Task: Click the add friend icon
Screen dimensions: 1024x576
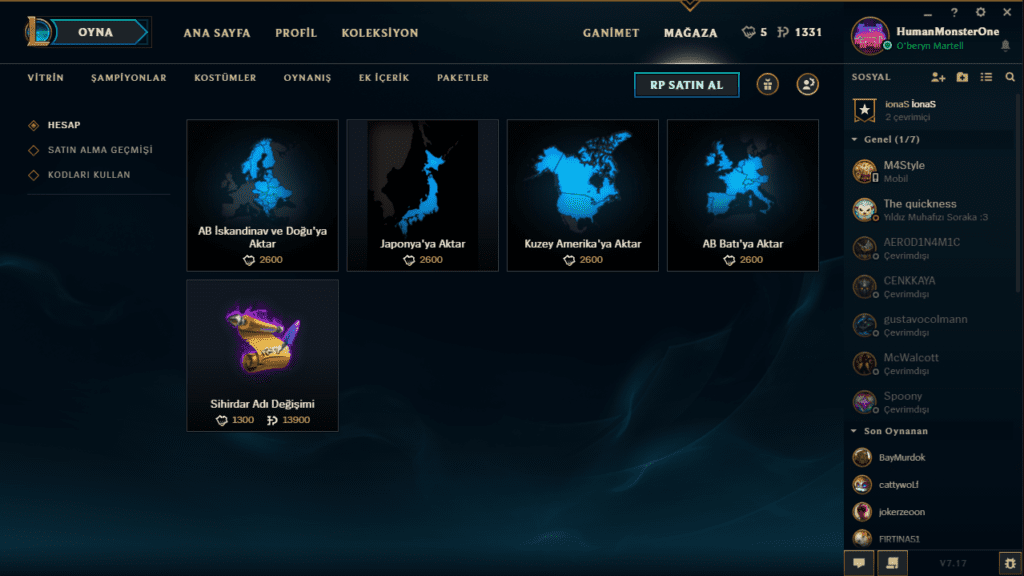Action: pos(938,77)
